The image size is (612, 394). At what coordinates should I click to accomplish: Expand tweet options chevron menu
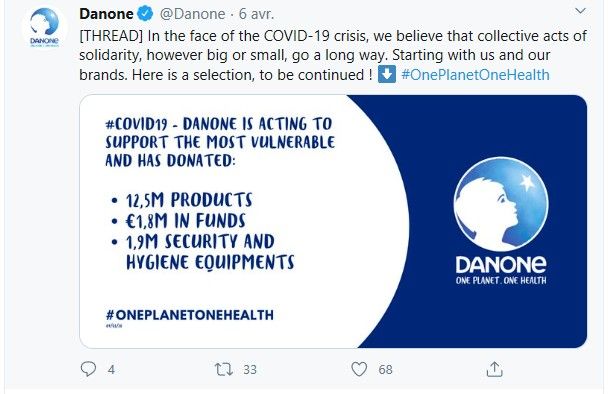tap(580, 11)
